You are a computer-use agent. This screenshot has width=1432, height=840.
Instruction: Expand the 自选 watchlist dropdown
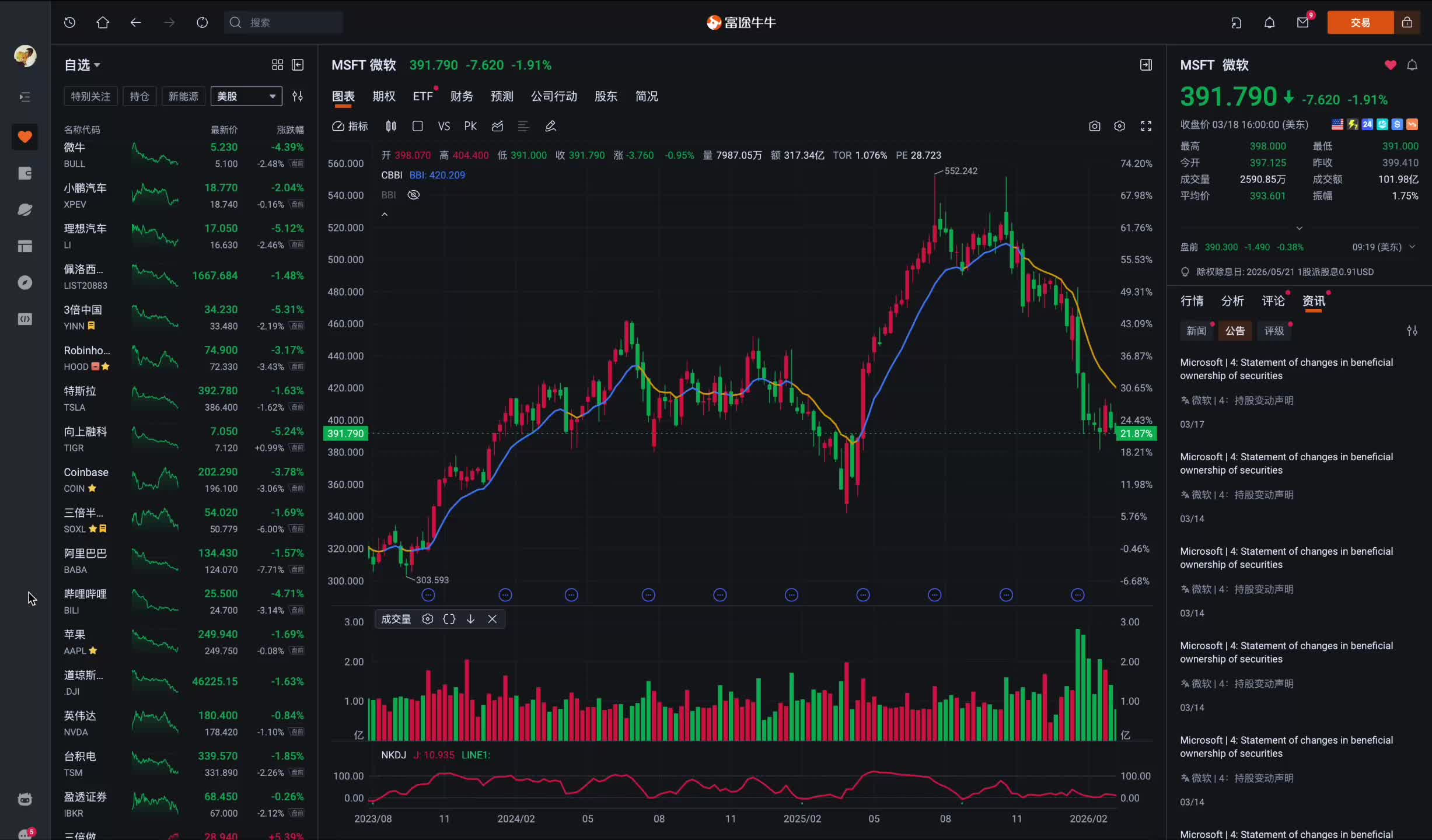tap(82, 65)
